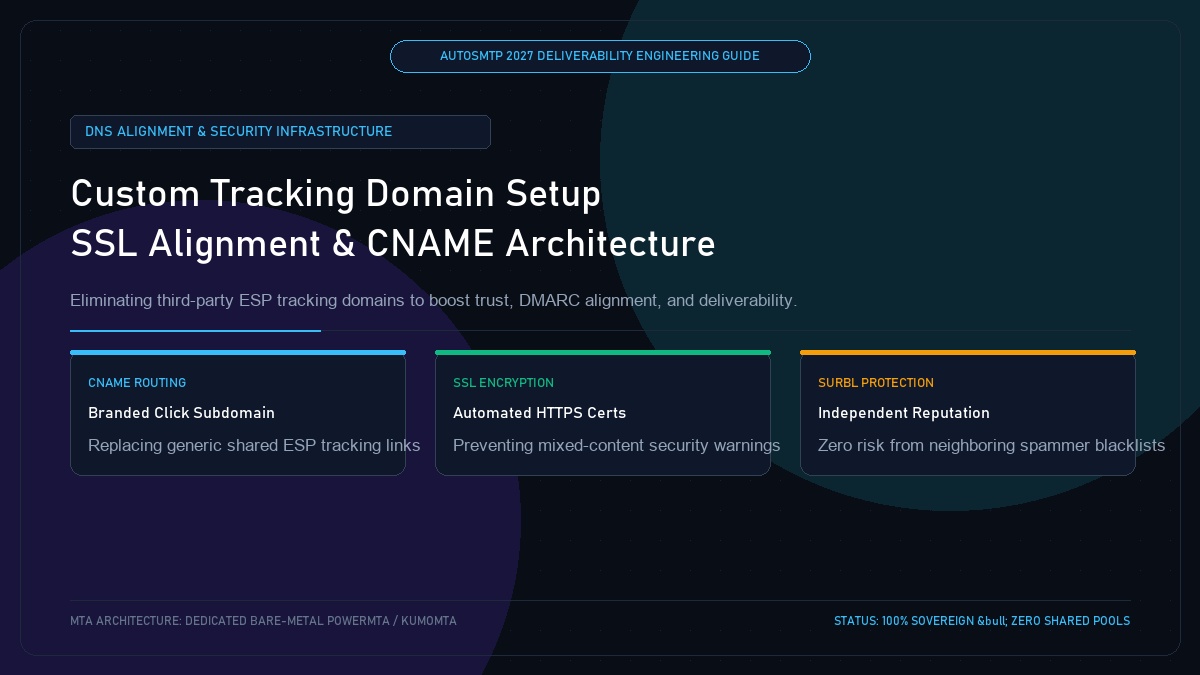Click the CNAME ROUTING label
1200x675 pixels.
point(137,383)
